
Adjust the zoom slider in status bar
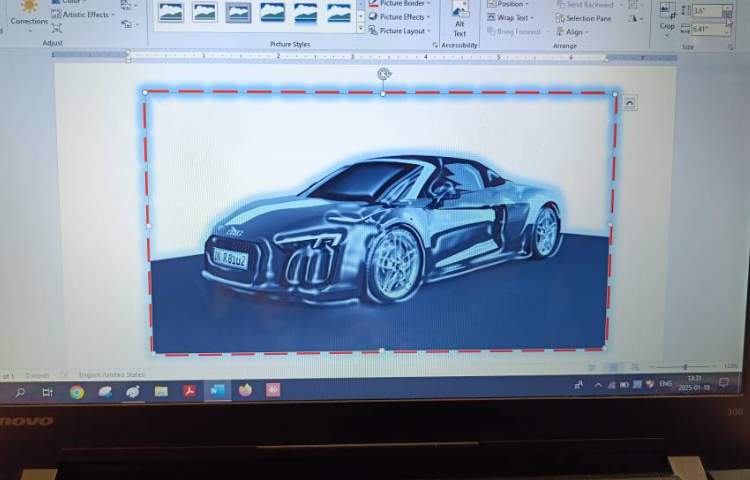tap(686, 368)
